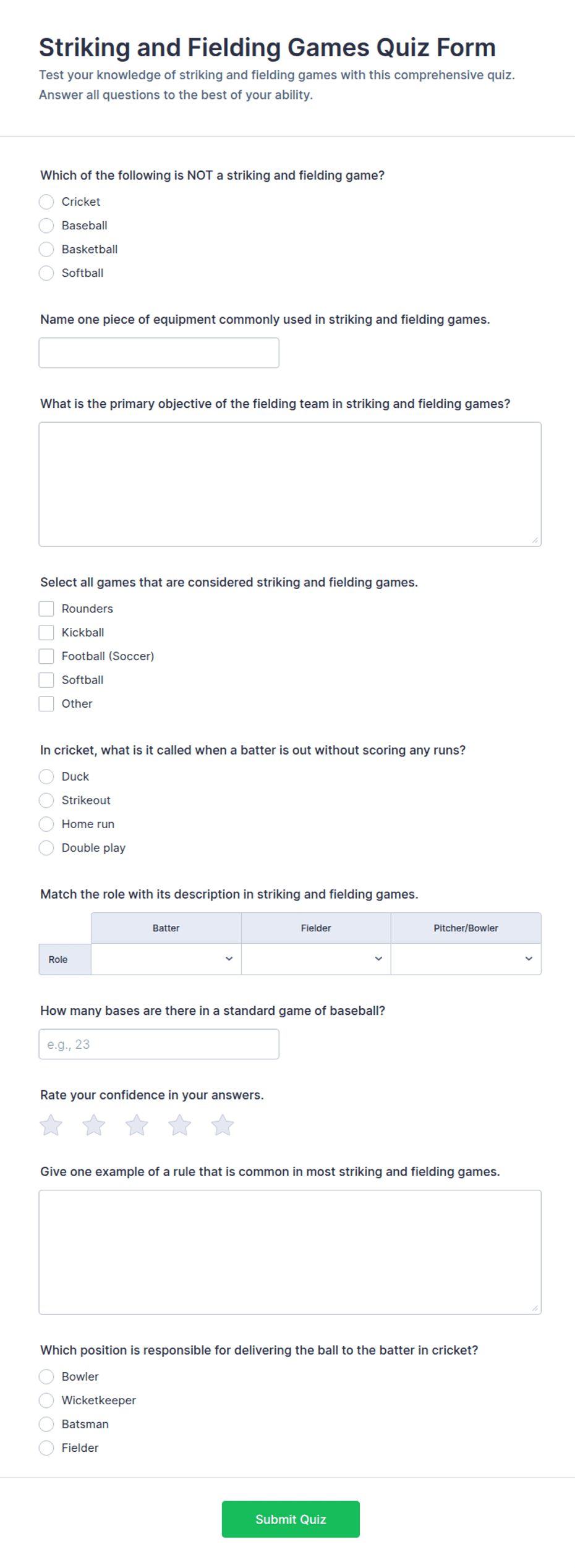
Task: Open the Batter role dropdown
Action: tap(166, 959)
